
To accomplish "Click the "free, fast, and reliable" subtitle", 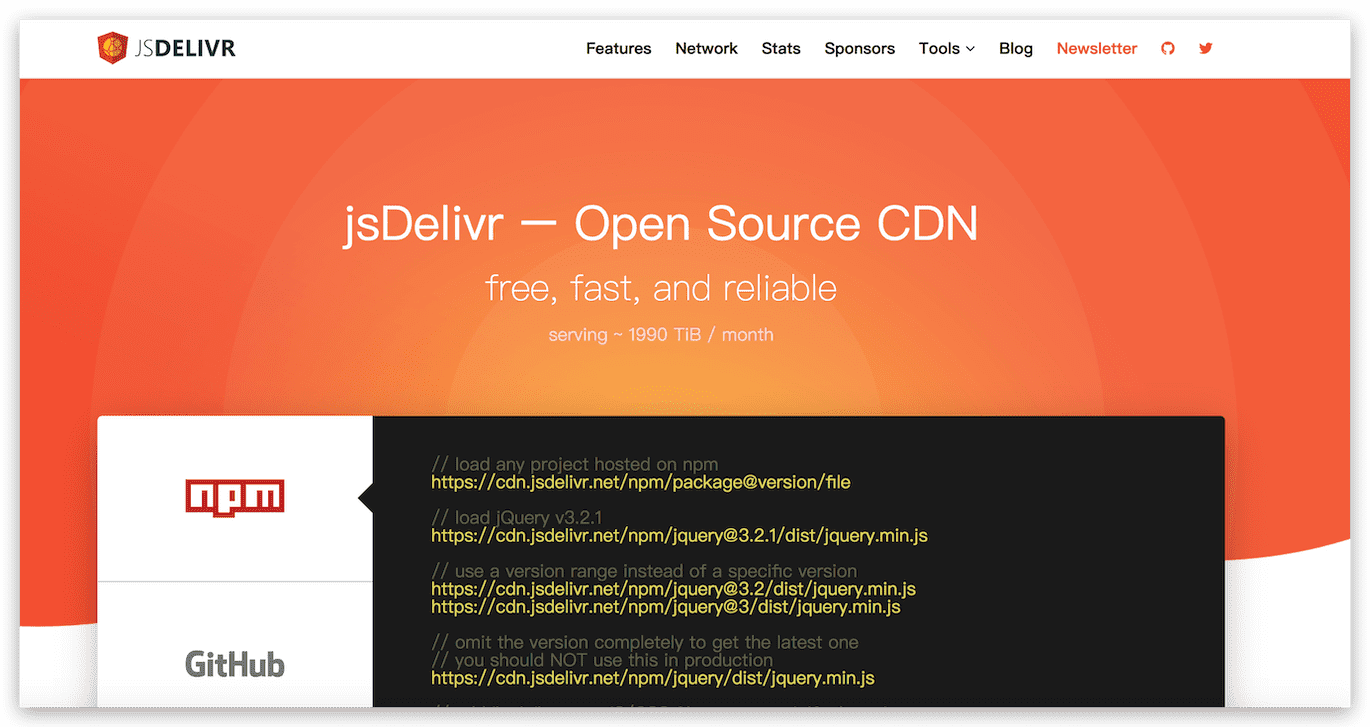I will click(661, 289).
